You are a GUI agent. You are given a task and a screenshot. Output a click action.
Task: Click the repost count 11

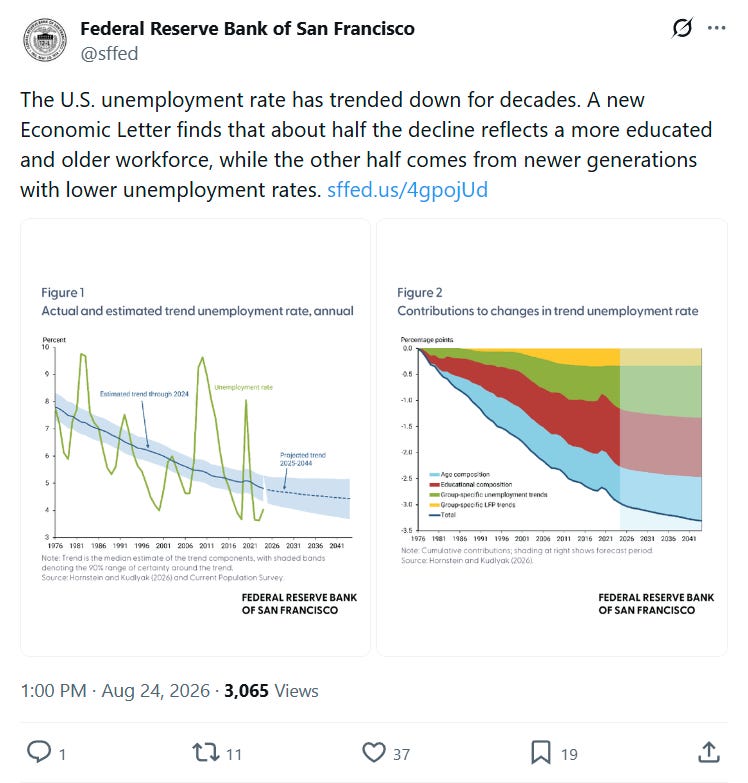[234, 754]
